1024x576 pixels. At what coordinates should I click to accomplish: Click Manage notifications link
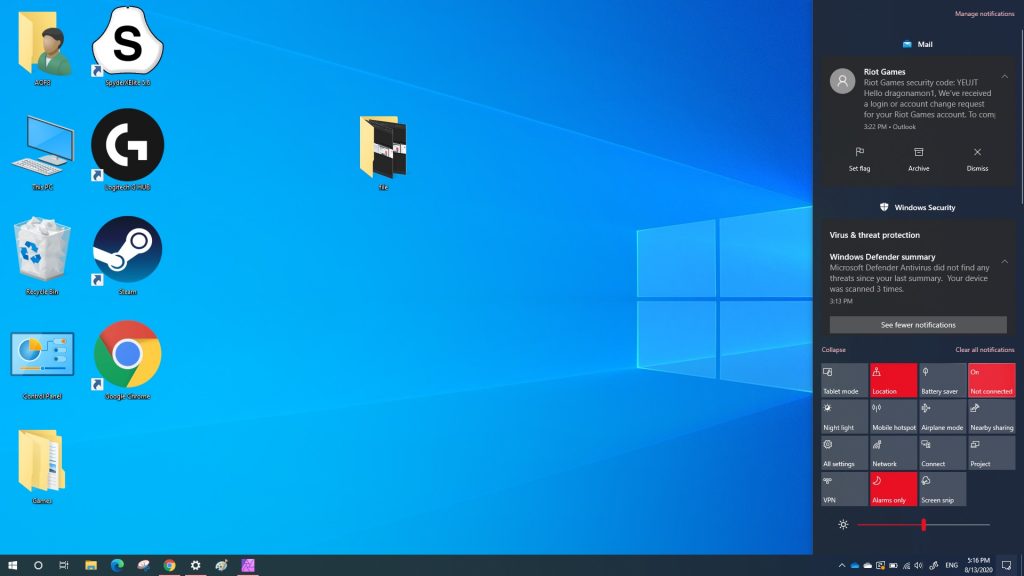point(984,14)
